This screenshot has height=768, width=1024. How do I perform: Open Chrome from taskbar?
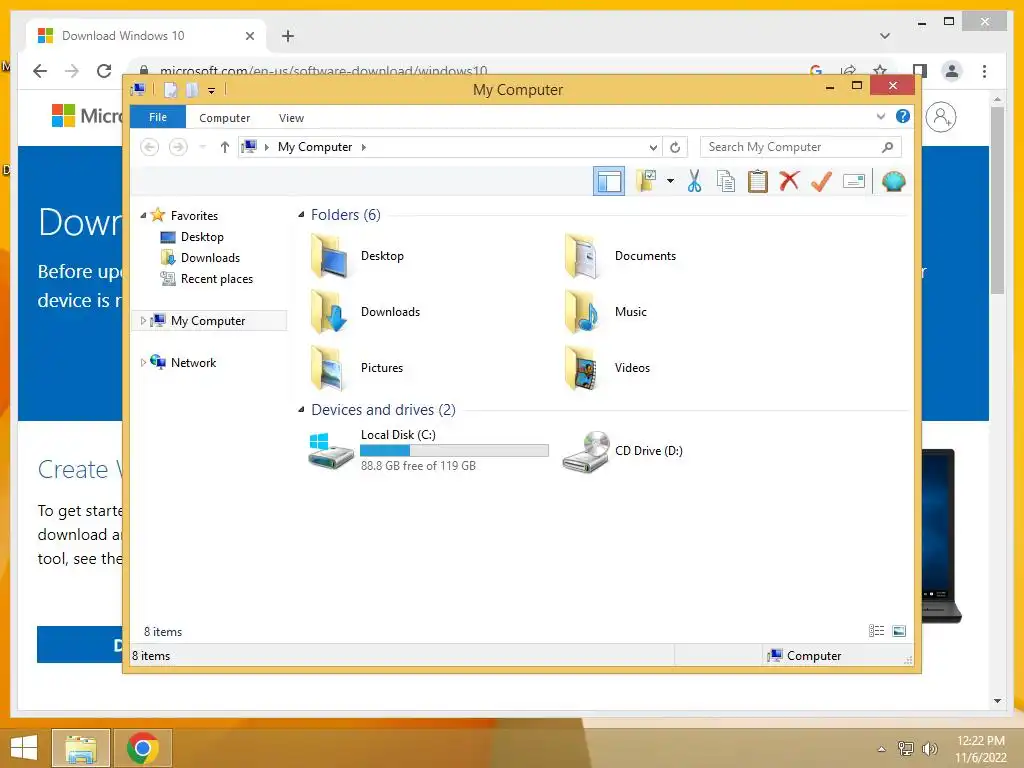click(143, 748)
